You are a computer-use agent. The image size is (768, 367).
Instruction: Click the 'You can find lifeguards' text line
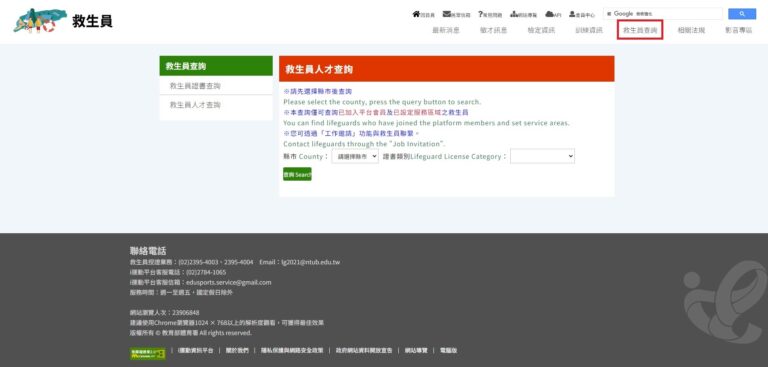pos(426,123)
